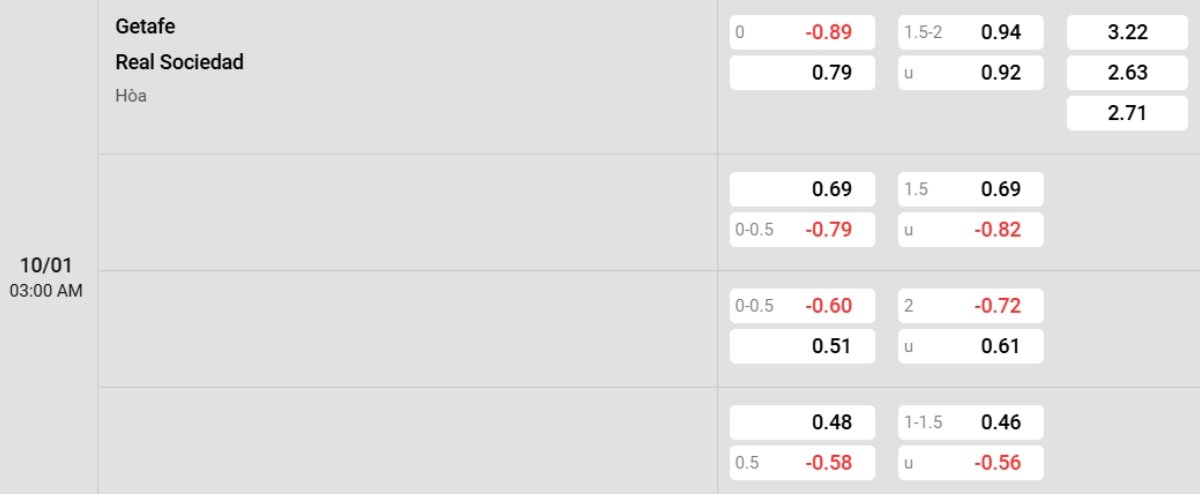Select over 1.5-2 odds of 0.94
The width and height of the screenshot is (1200, 494).
(970, 32)
